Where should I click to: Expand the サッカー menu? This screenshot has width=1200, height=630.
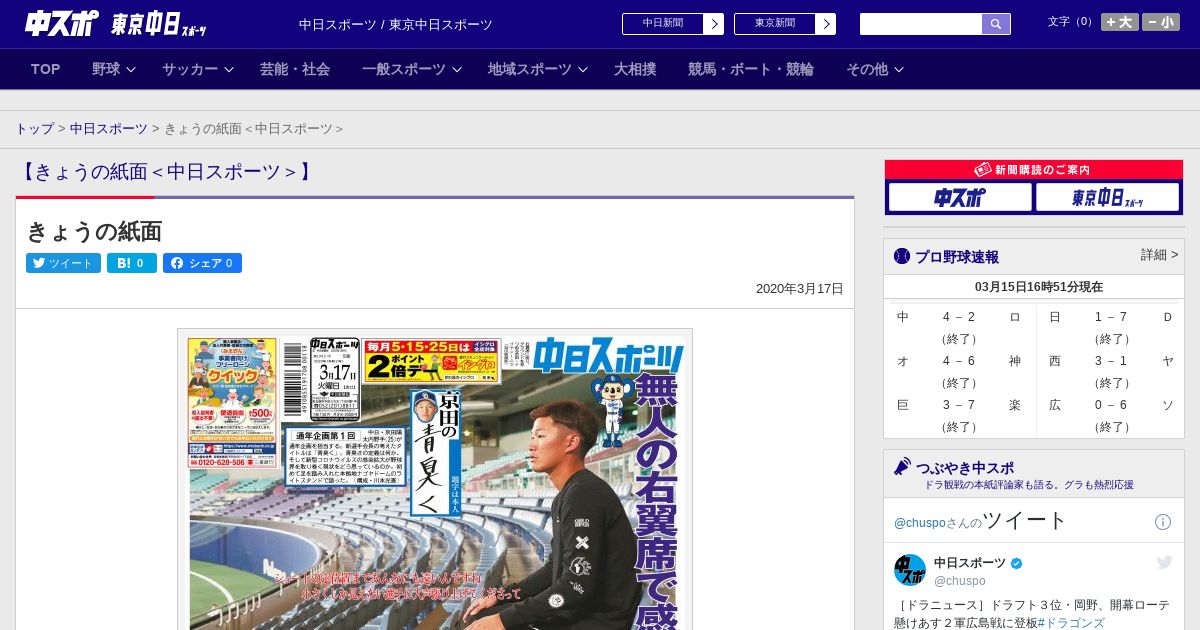pos(198,69)
